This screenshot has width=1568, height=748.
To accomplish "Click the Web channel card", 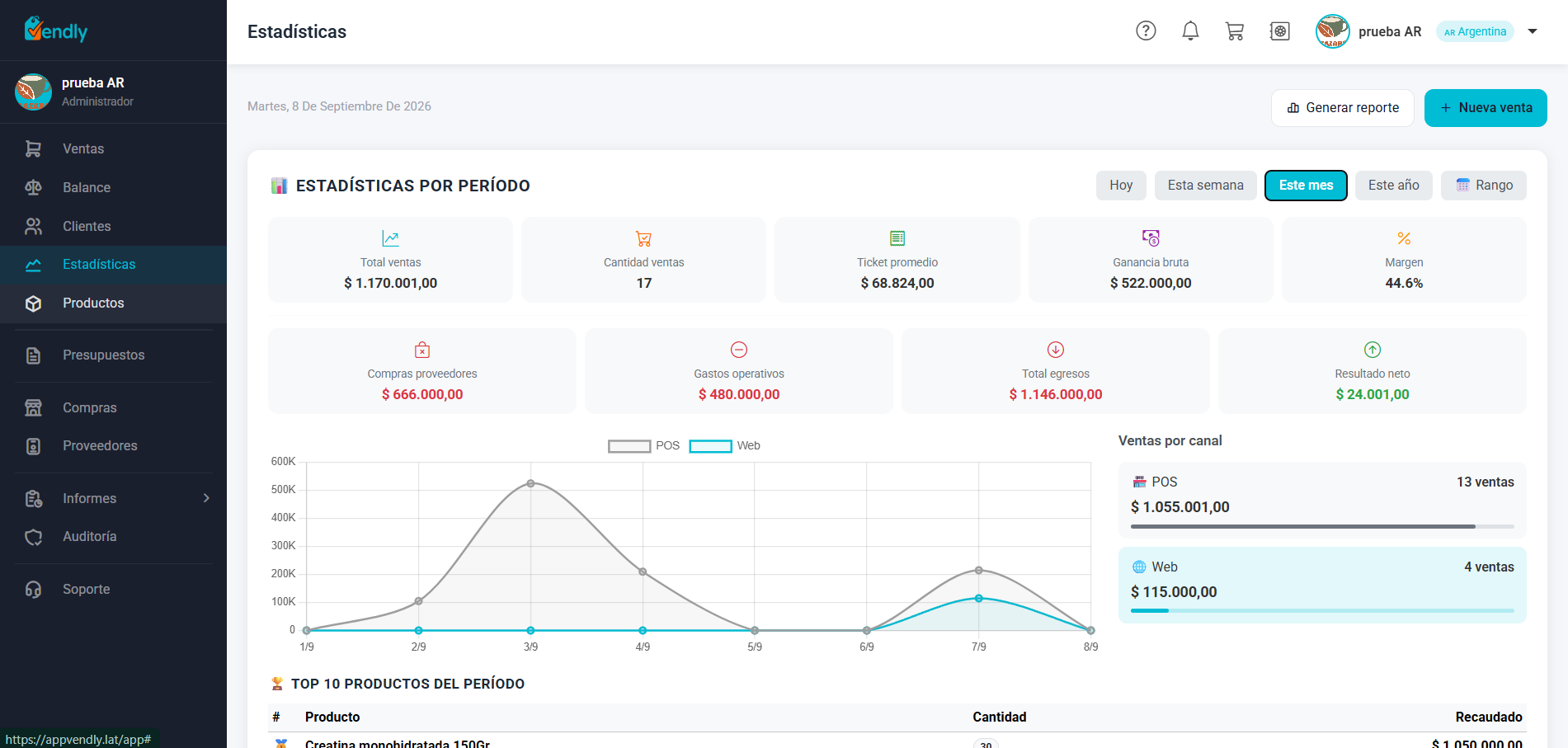I will point(1322,585).
